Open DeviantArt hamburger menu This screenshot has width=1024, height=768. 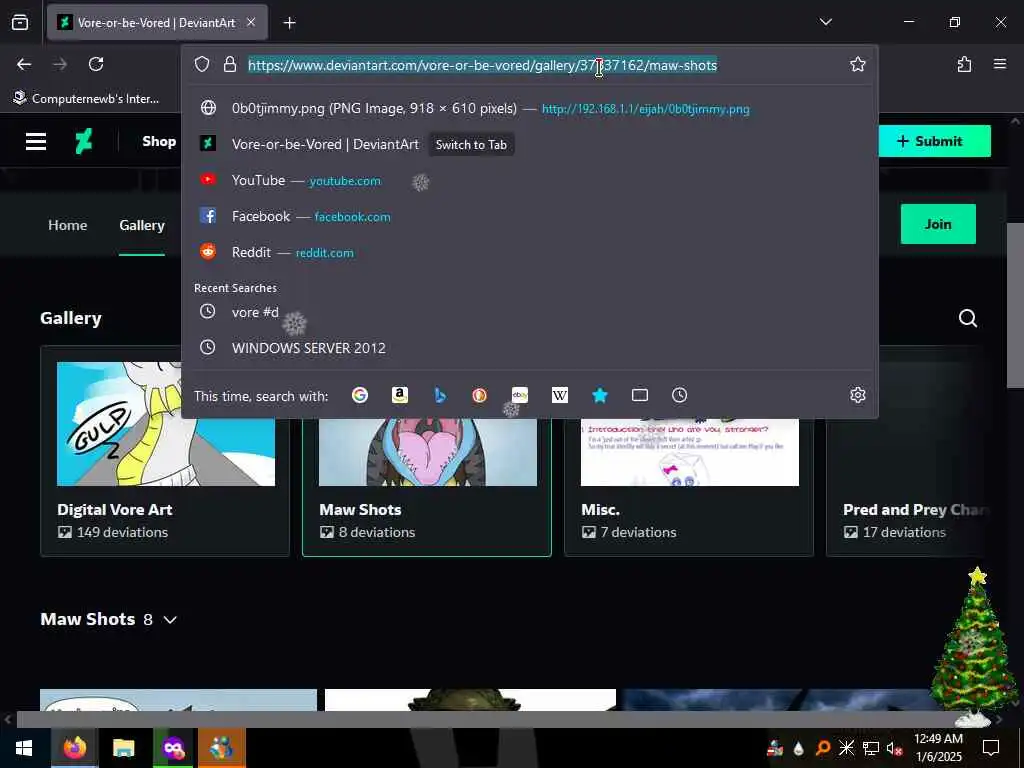point(36,141)
